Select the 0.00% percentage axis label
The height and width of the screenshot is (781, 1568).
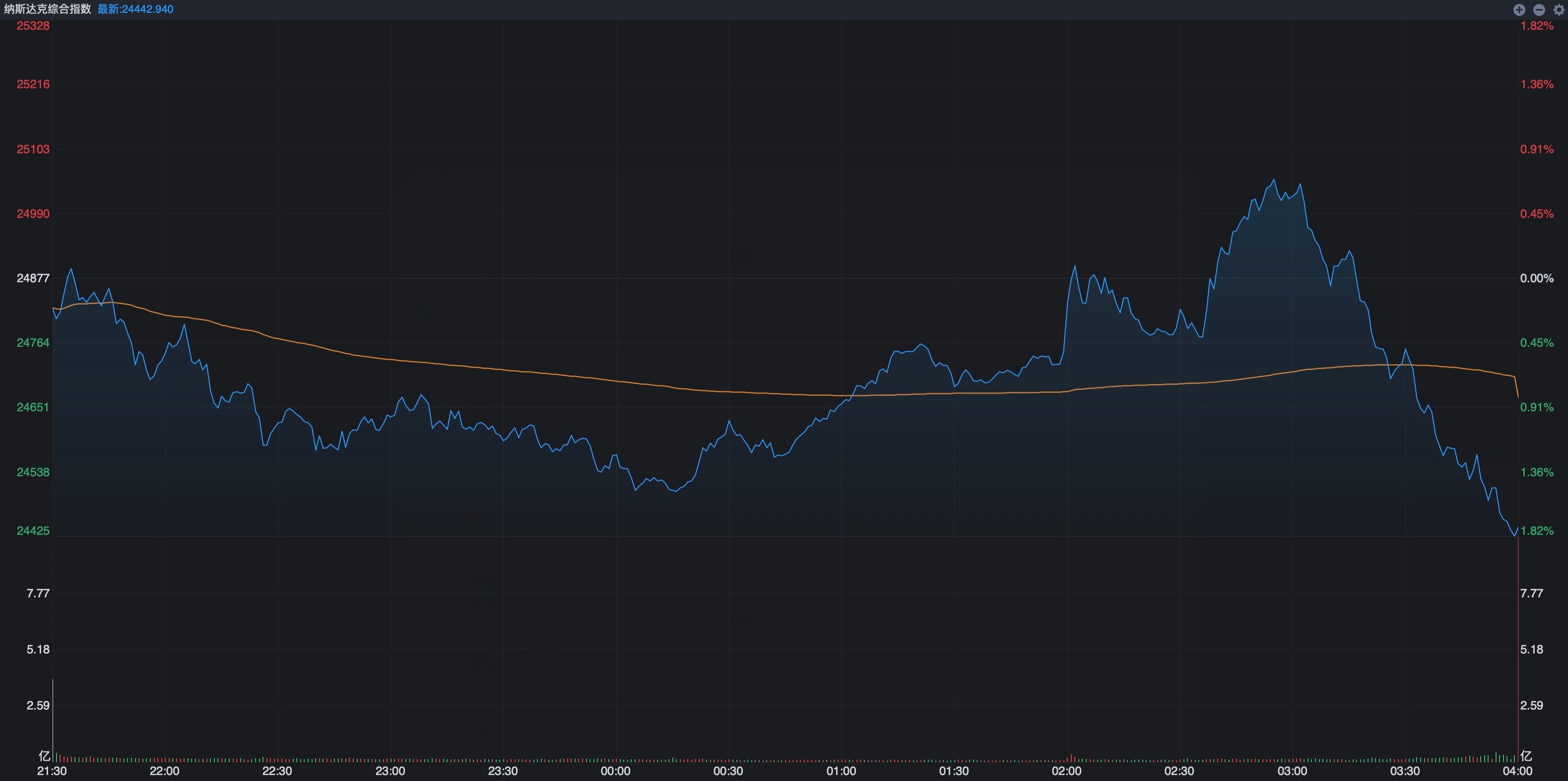tap(1537, 278)
